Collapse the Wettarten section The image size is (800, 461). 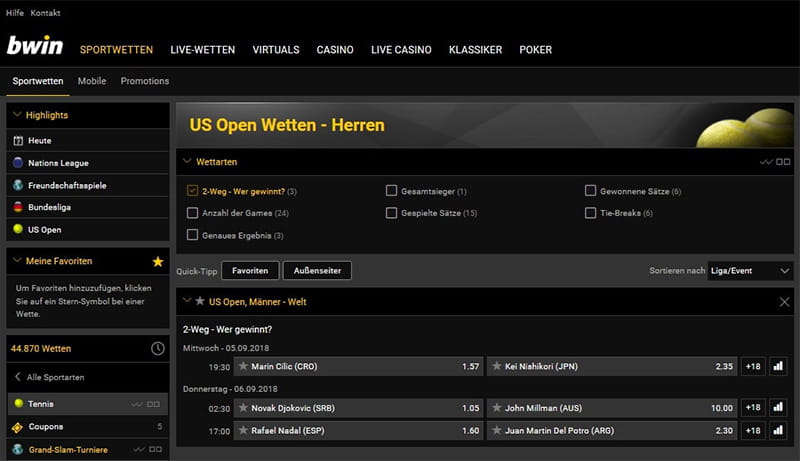(x=187, y=161)
